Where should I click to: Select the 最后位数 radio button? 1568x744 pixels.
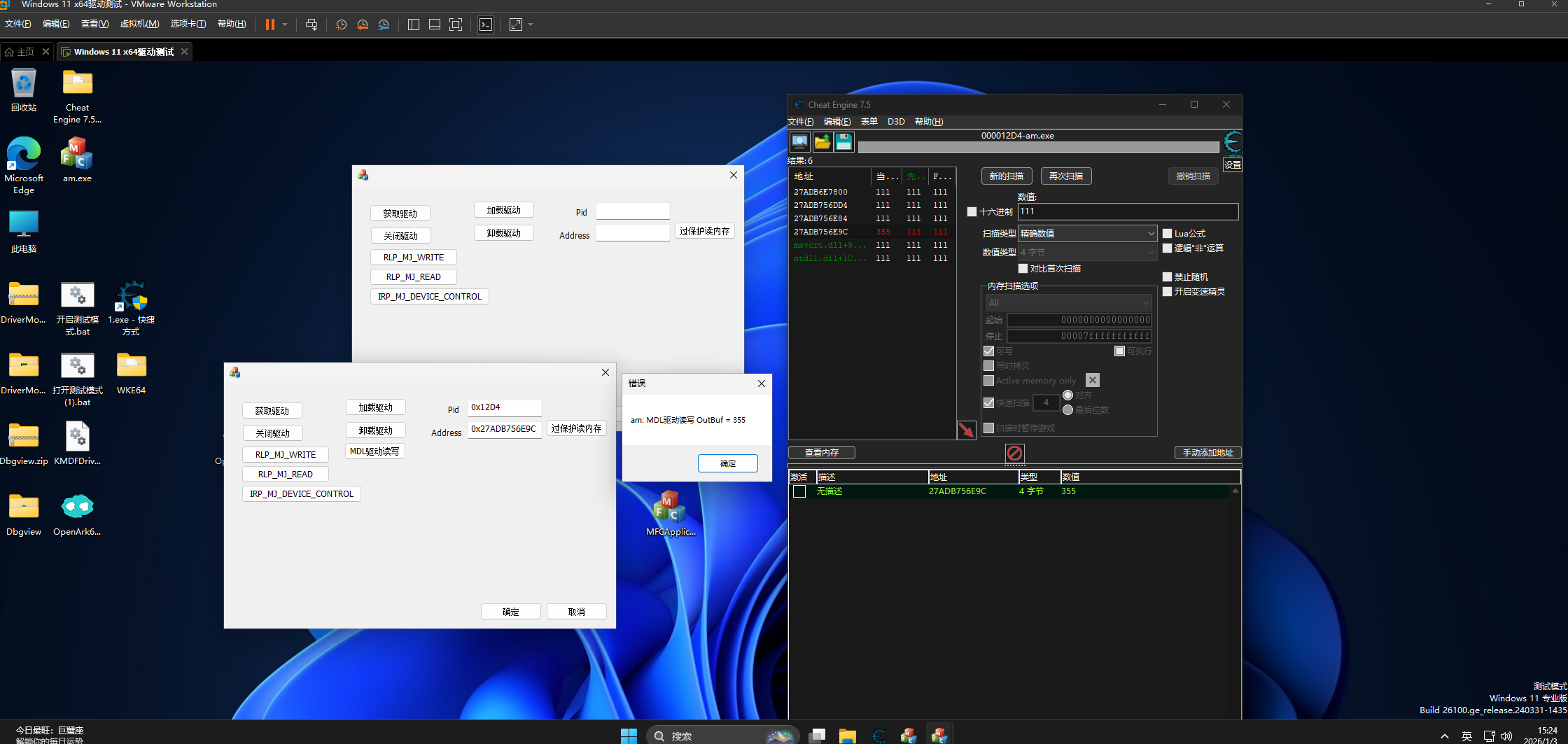[x=1067, y=409]
